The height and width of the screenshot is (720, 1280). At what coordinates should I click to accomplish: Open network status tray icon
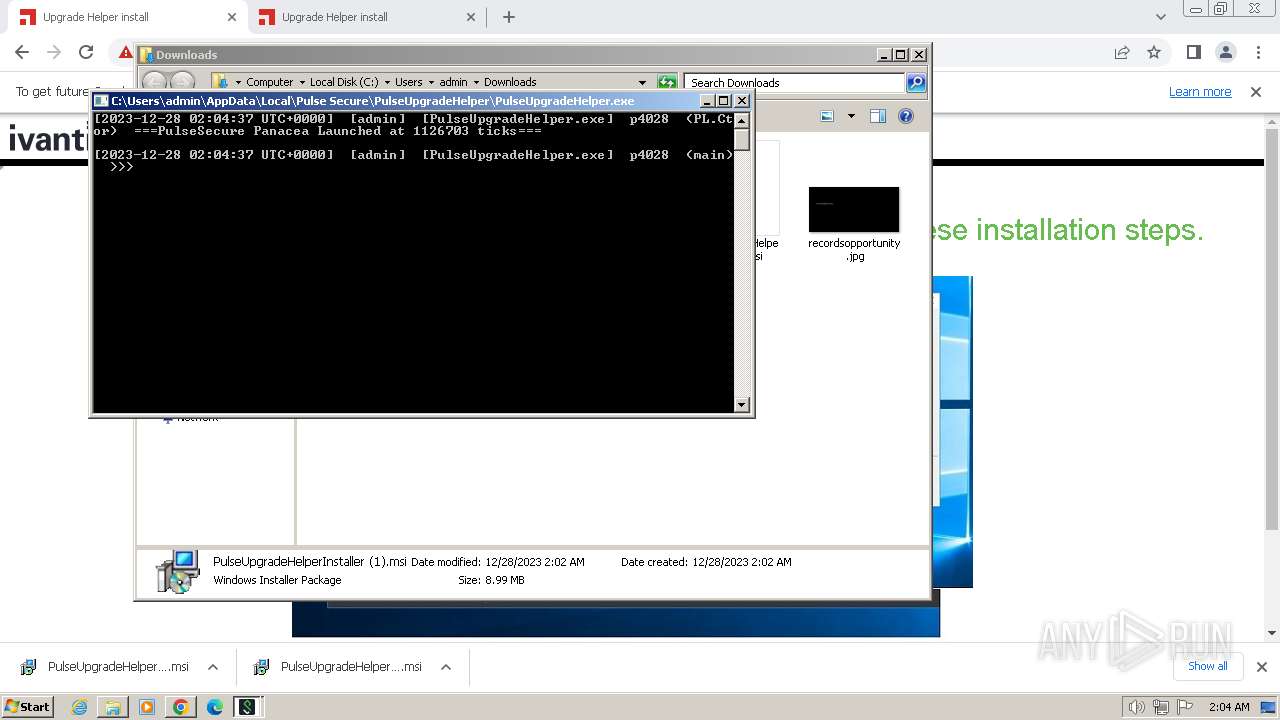click(x=1160, y=707)
